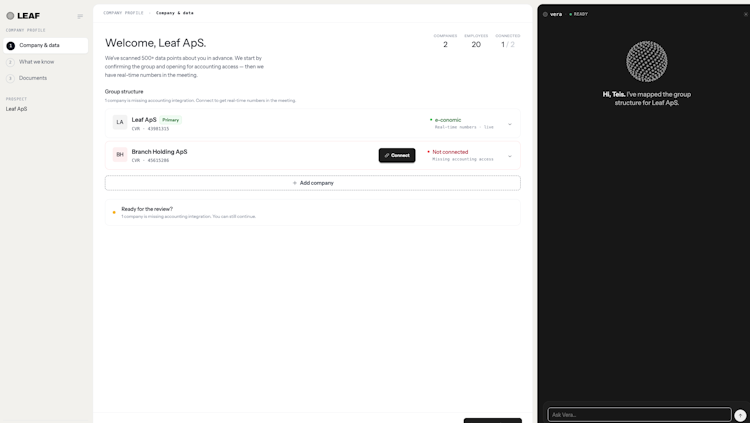Viewport: 750px width, 423px height.
Task: Click e-conomic connection status
Action: (x=448, y=120)
